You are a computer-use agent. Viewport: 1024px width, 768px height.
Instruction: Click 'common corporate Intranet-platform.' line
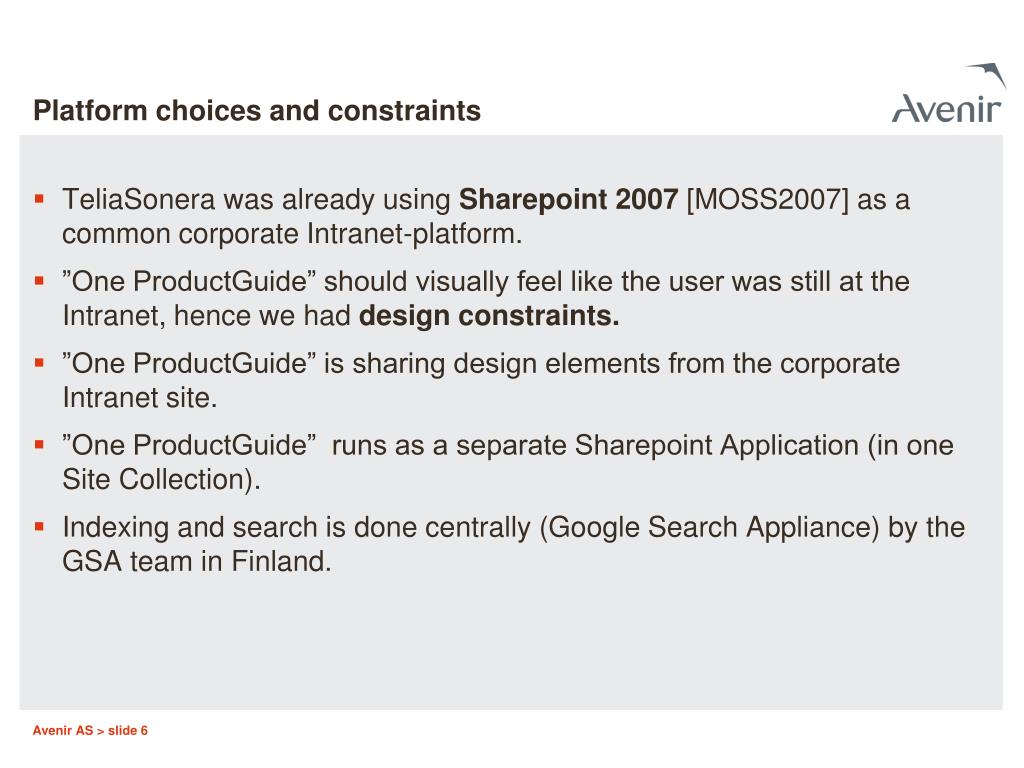tap(292, 234)
